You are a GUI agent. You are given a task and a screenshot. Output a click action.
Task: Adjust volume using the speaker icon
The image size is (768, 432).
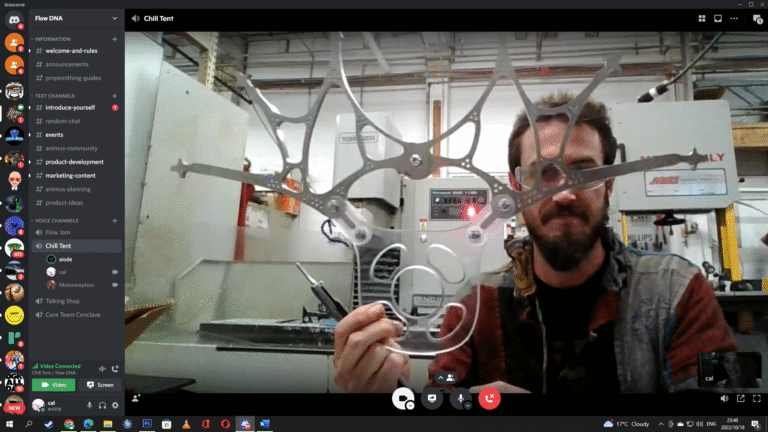coord(725,398)
